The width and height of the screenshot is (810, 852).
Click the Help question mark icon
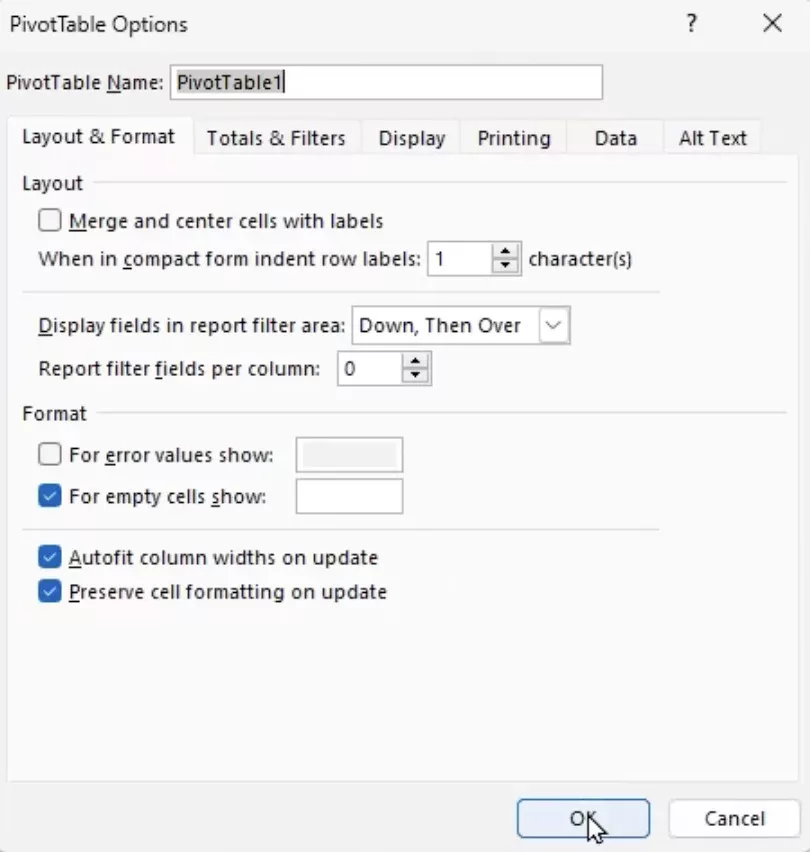coord(691,24)
